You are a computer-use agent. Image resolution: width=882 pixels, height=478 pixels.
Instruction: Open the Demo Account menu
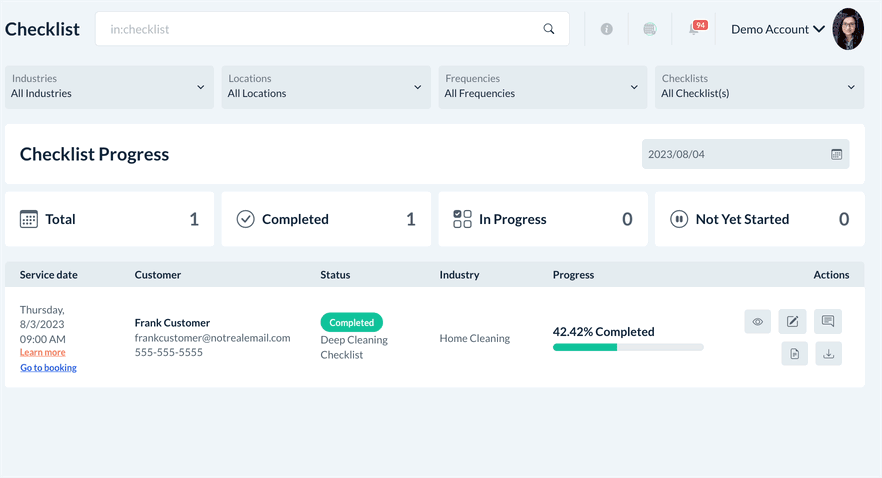point(777,29)
